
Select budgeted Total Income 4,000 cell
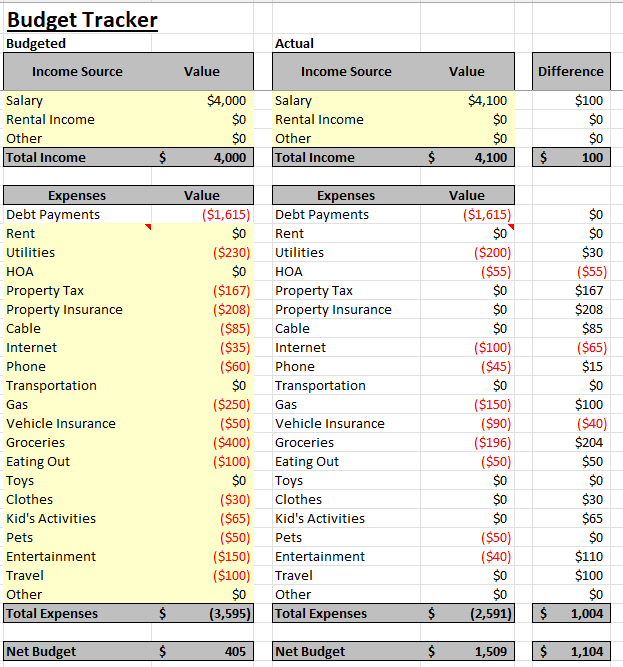202,157
